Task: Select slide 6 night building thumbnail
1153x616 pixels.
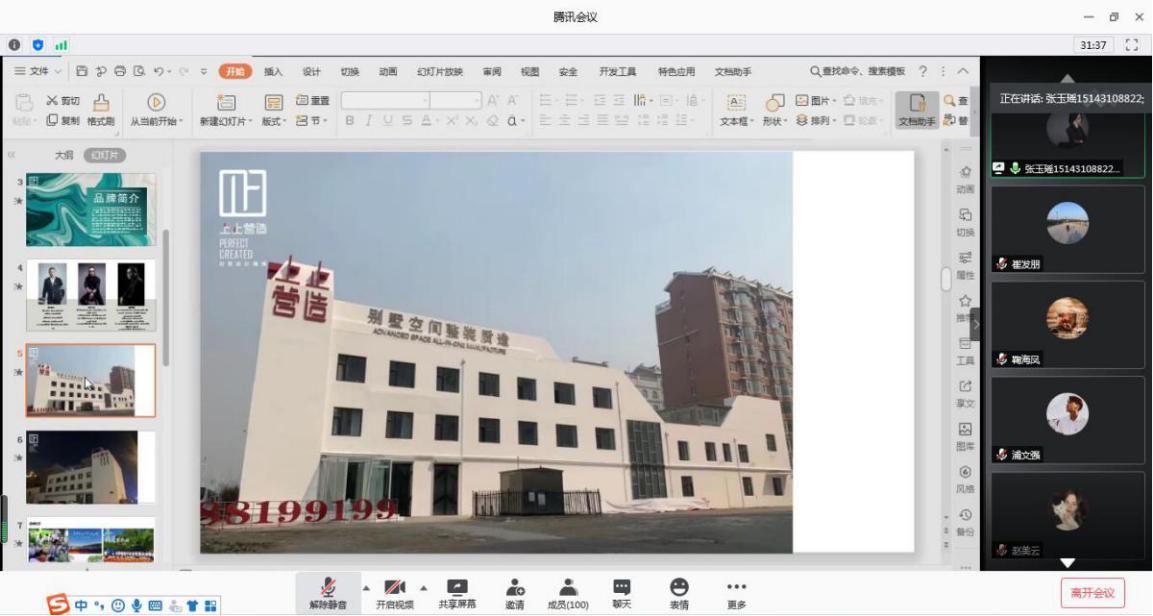Action: point(90,467)
